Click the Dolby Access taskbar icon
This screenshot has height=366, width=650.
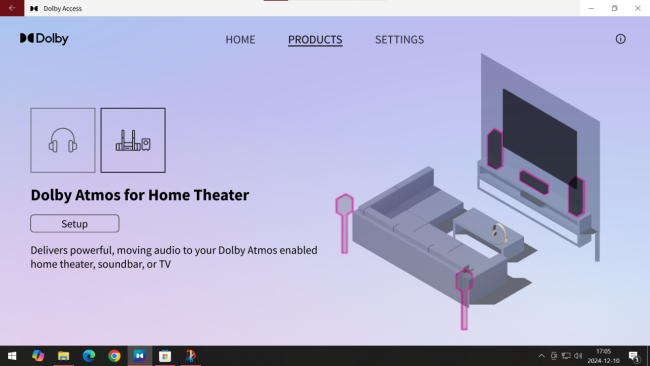pyautogui.click(x=140, y=356)
